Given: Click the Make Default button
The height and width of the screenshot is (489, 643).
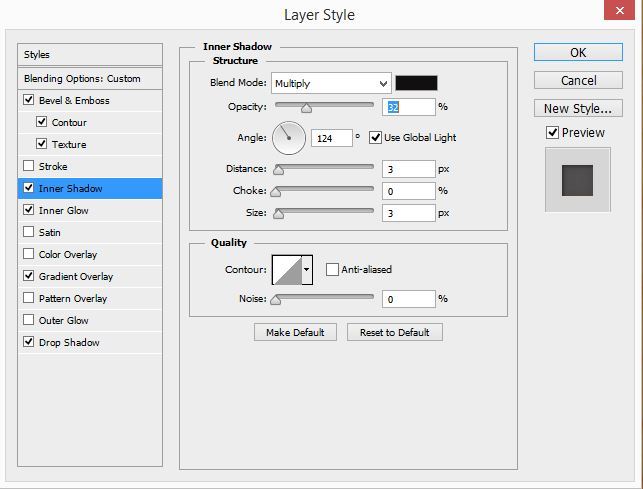Looking at the screenshot, I should [x=295, y=332].
